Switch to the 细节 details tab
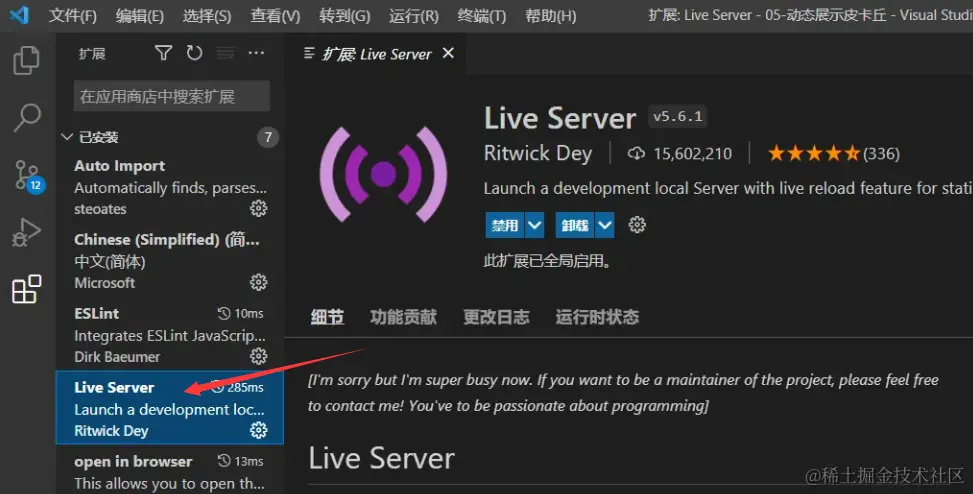Viewport: 973px width, 494px height. [328, 317]
